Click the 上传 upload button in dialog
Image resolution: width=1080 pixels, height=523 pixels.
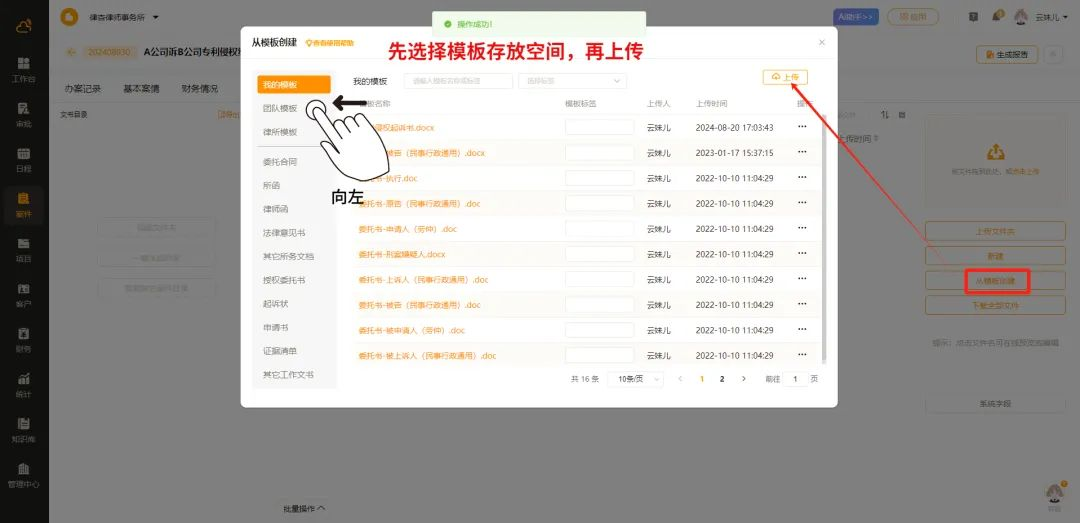785,77
